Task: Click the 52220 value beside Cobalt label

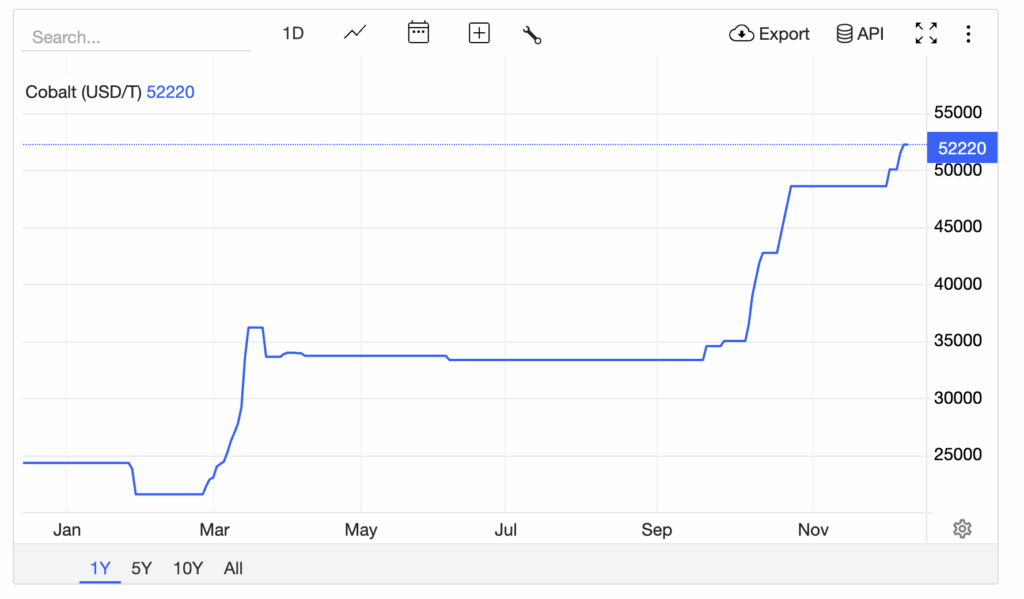Action: (171, 92)
